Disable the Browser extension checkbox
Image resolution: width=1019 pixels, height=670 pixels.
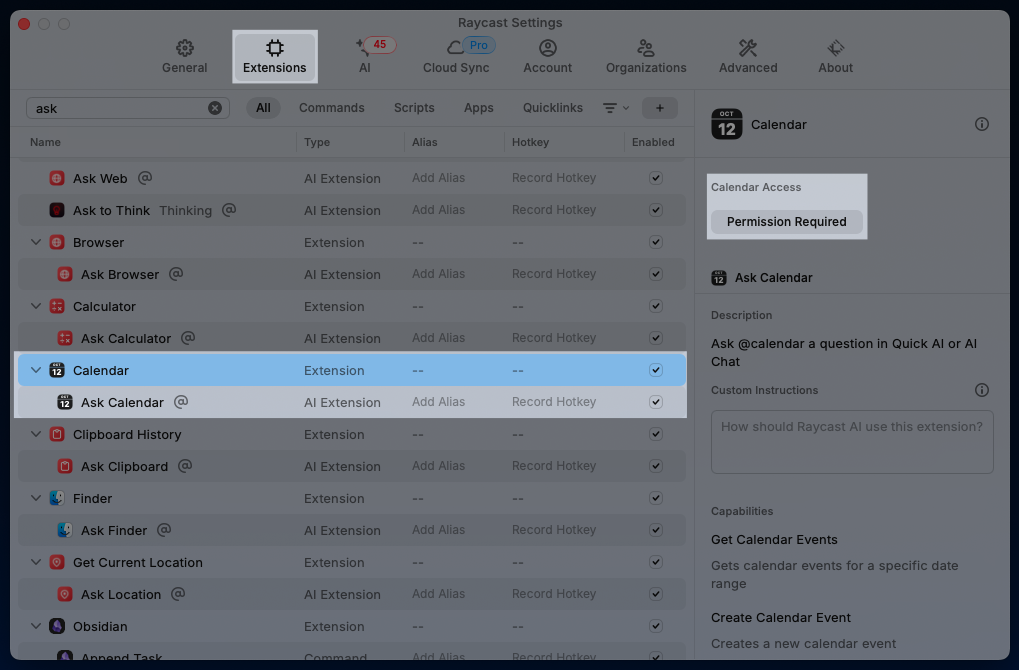[x=656, y=242]
